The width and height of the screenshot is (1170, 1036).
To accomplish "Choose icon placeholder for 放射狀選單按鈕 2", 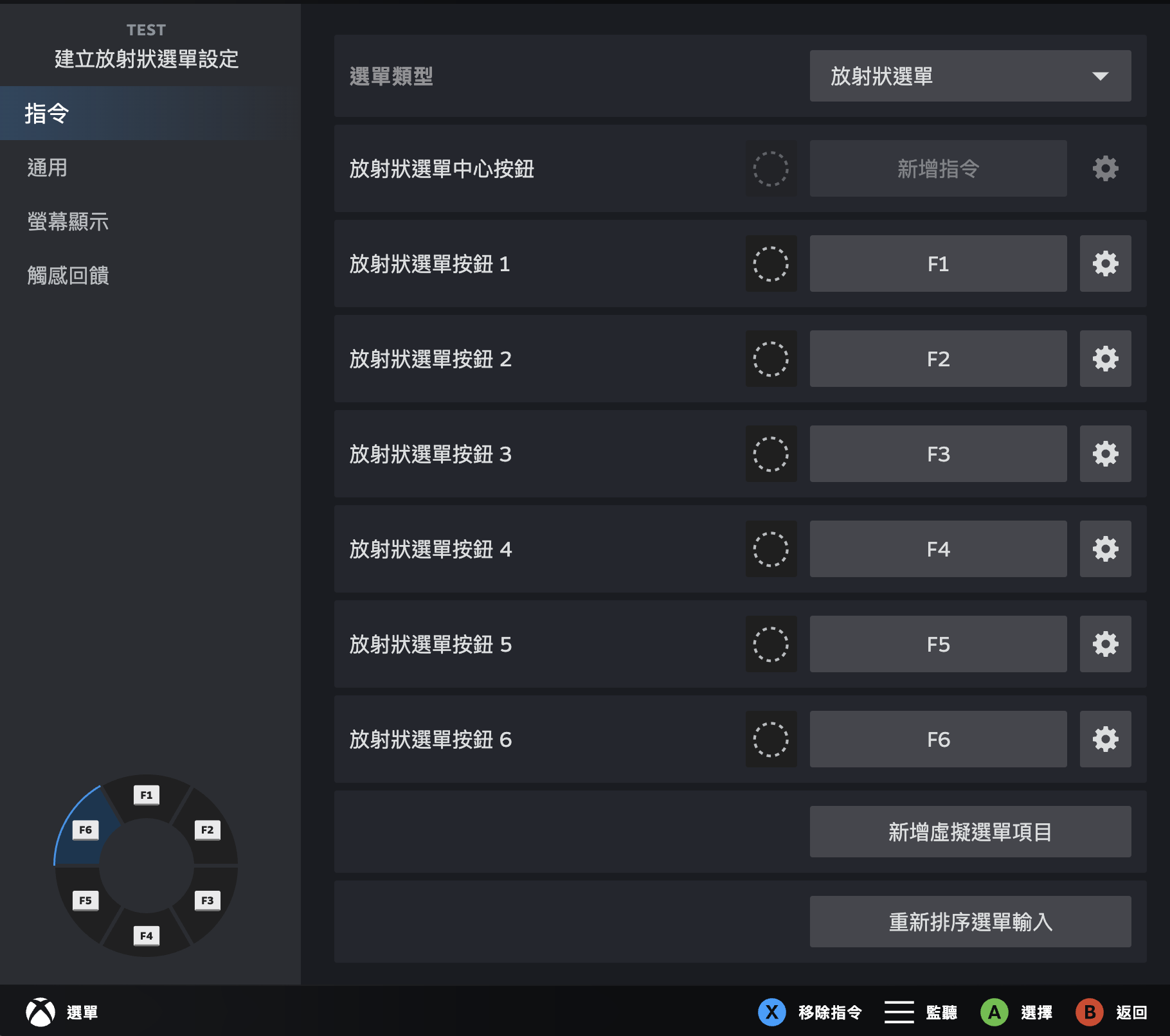I will [771, 359].
